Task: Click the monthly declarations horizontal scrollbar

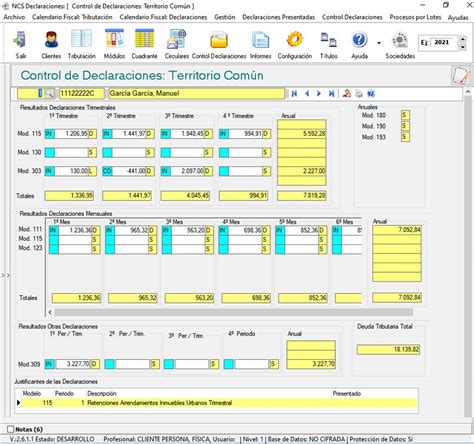Action: tap(233, 312)
